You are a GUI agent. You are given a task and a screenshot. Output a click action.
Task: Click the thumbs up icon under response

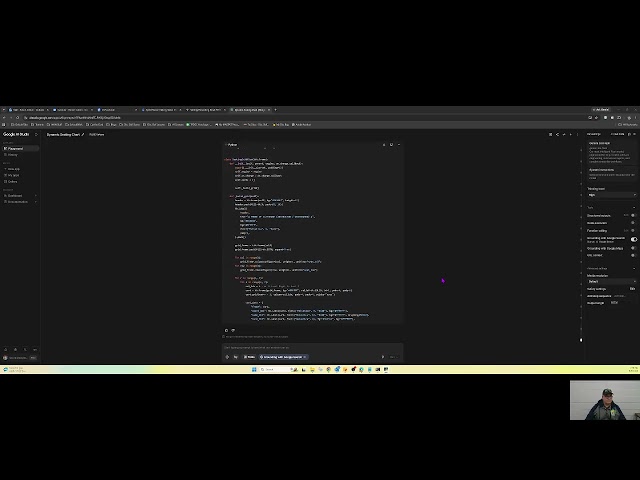[x=227, y=330]
